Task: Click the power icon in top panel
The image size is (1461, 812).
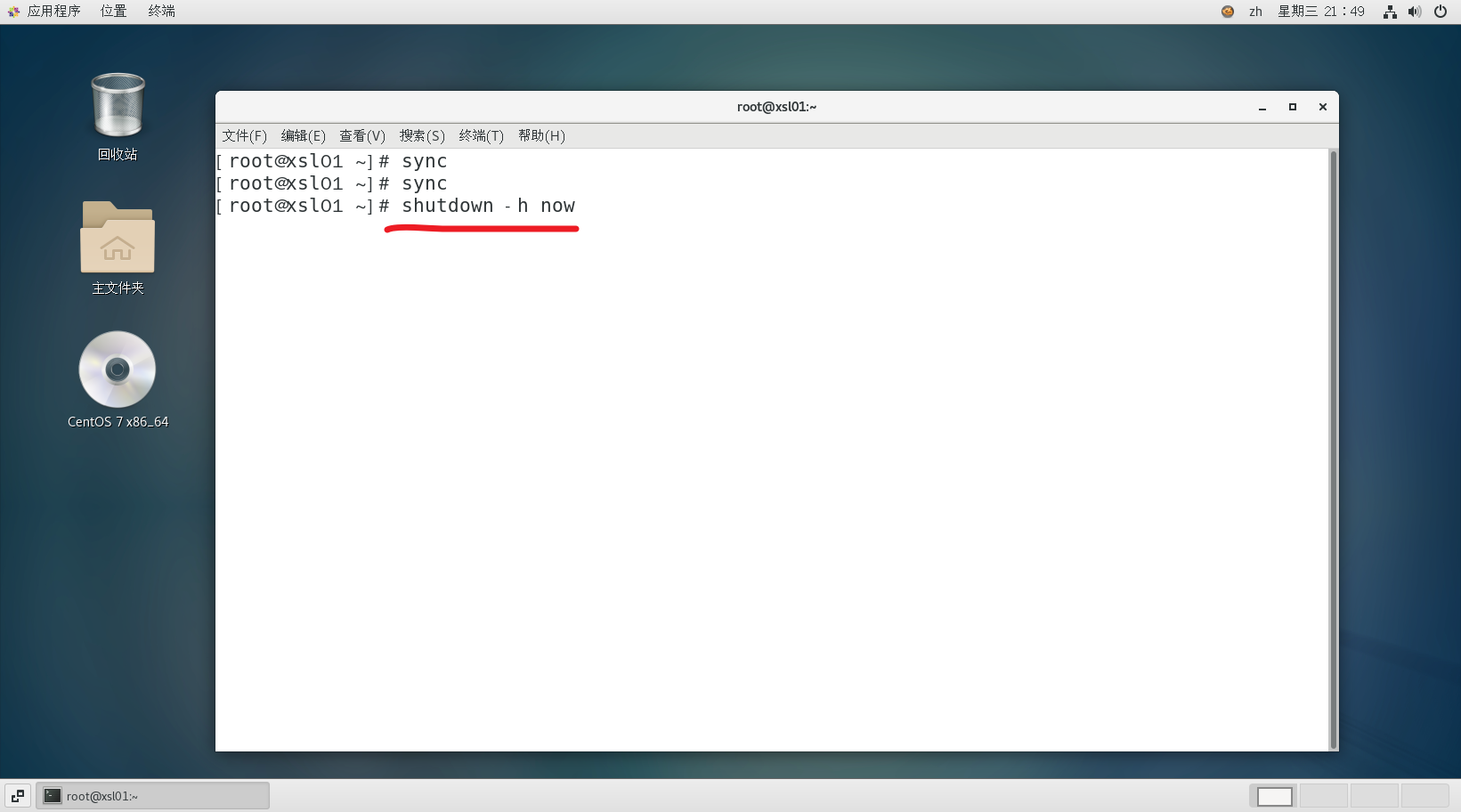Action: pos(1441,12)
